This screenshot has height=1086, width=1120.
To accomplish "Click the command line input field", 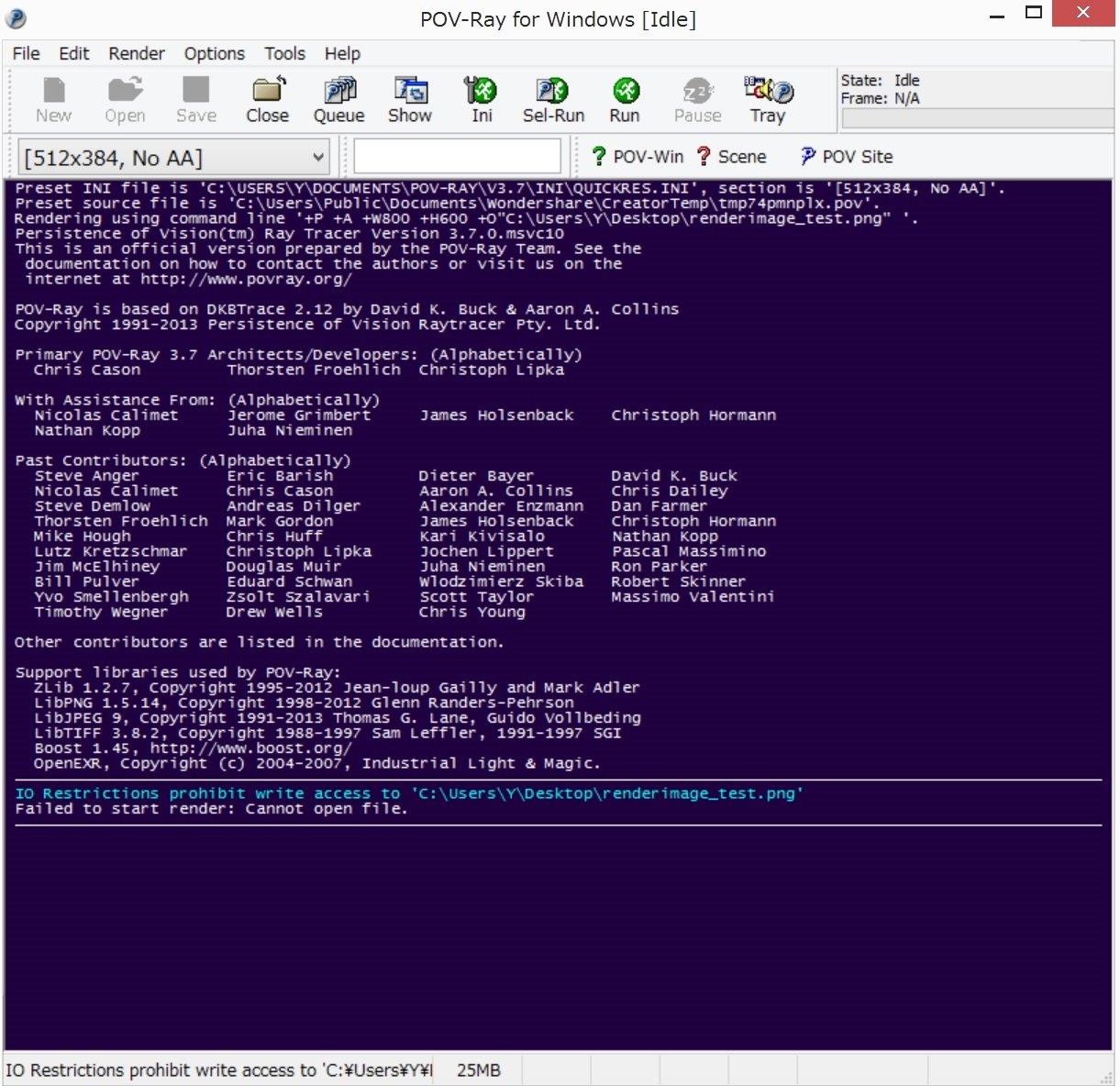I will 457,156.
